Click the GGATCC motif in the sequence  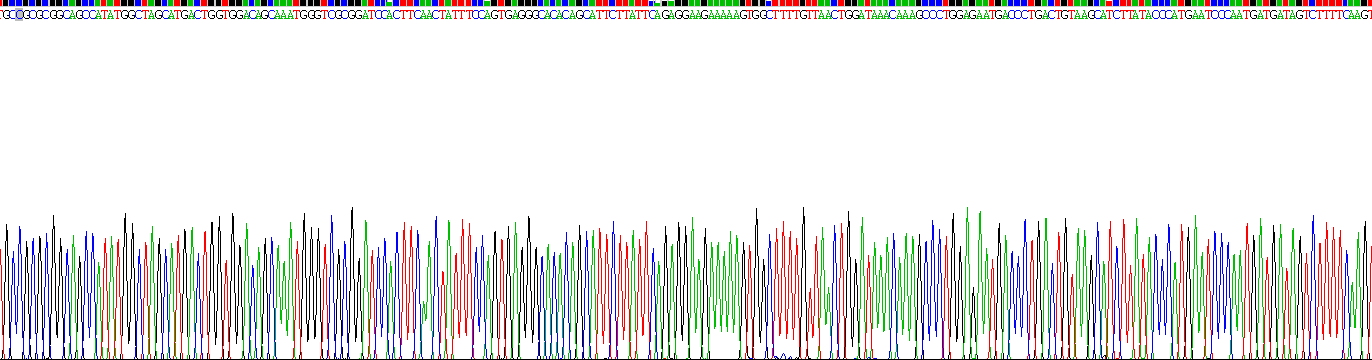click(x=368, y=14)
